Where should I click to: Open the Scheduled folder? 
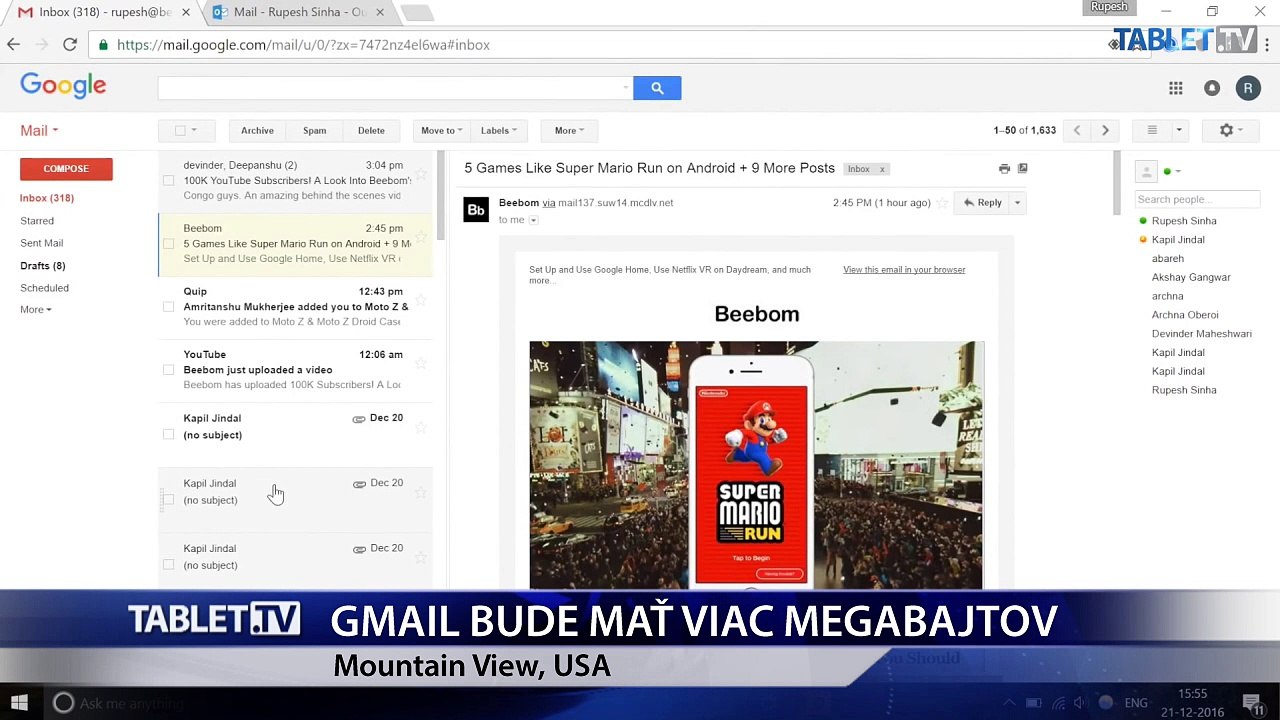point(45,288)
